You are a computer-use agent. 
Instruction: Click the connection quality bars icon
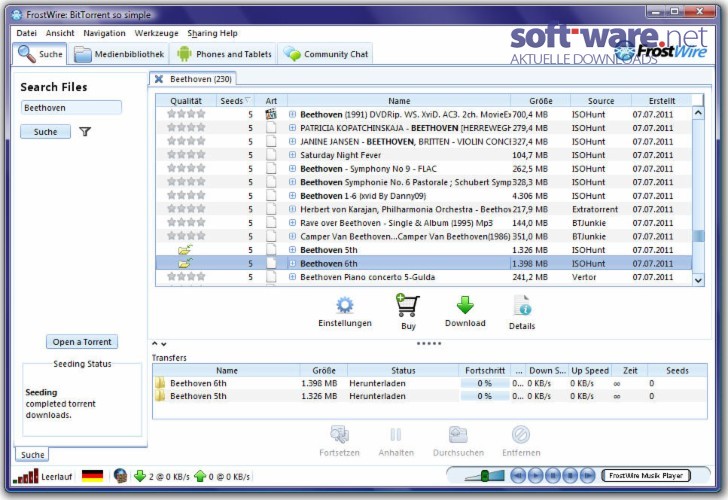pyautogui.click(x=26, y=476)
